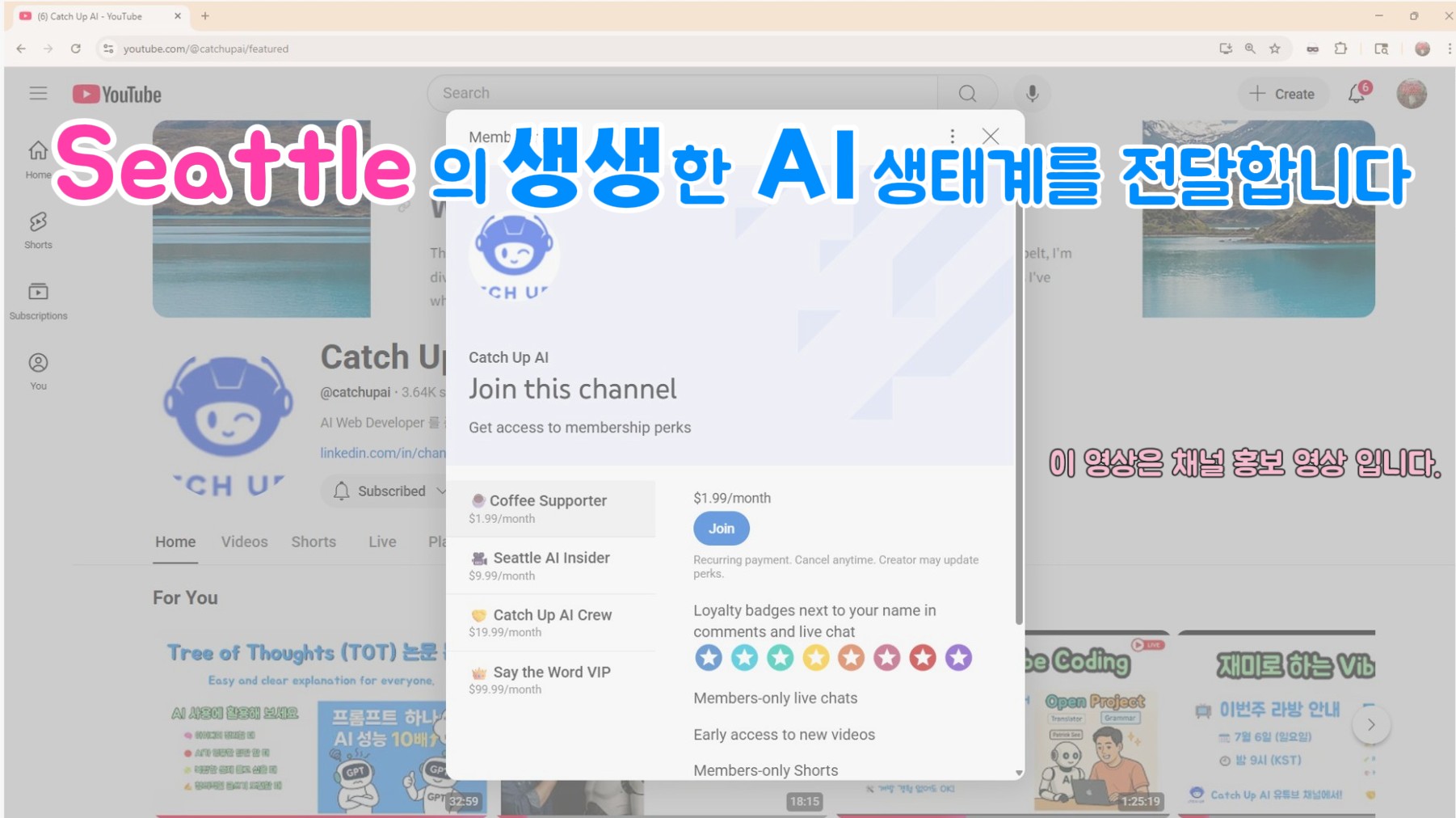The width and height of the screenshot is (1456, 818).
Task: Open You section in sidebar
Action: (x=38, y=372)
